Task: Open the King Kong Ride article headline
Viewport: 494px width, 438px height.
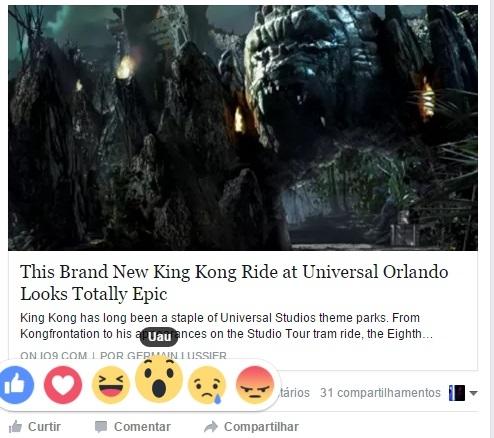Action: [x=234, y=283]
